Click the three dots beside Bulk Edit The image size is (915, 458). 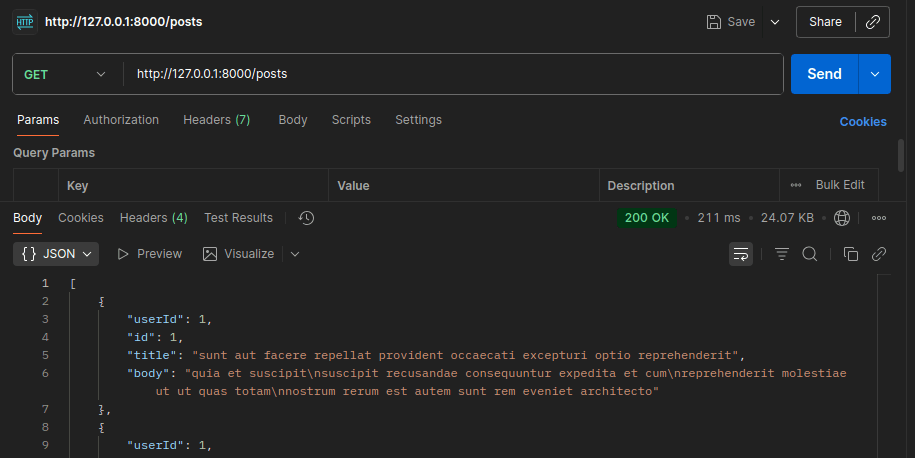pos(796,185)
